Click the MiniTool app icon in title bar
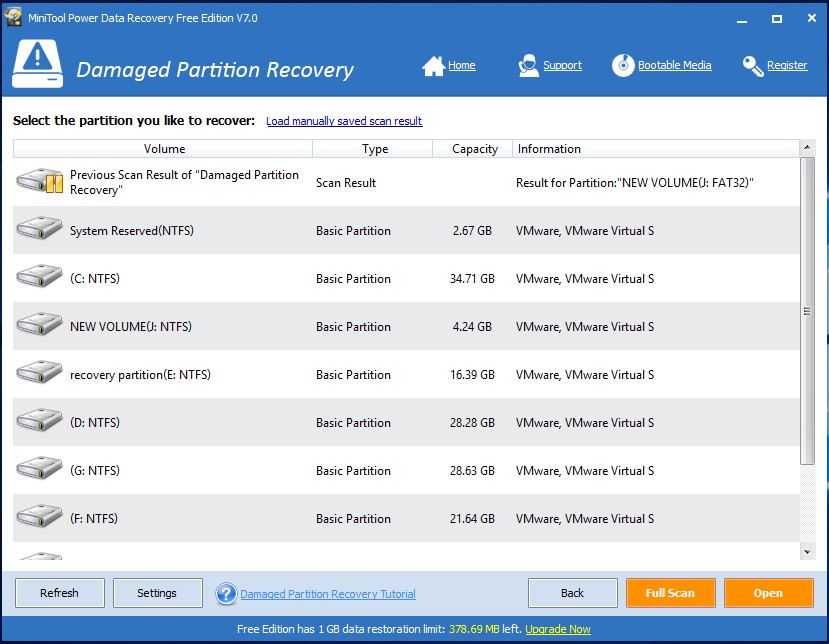829x644 pixels. 13,17
